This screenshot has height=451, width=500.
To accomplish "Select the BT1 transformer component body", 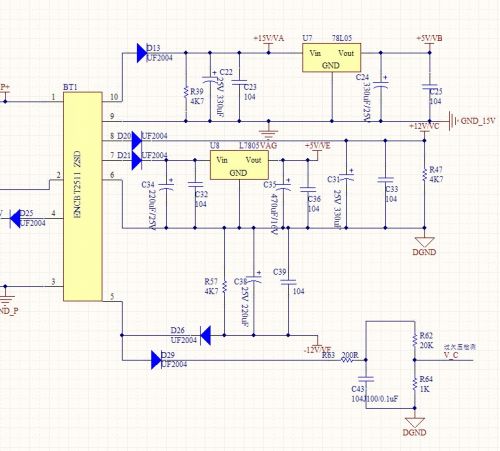I will (x=83, y=197).
